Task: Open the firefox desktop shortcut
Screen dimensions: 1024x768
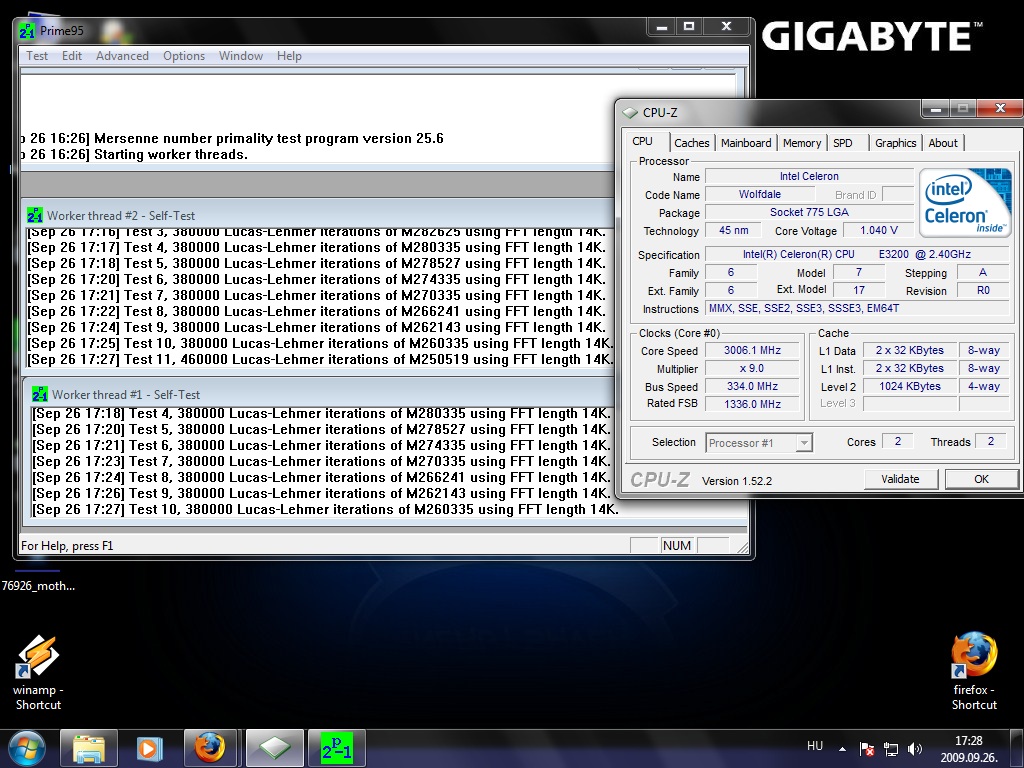Action: (974, 671)
